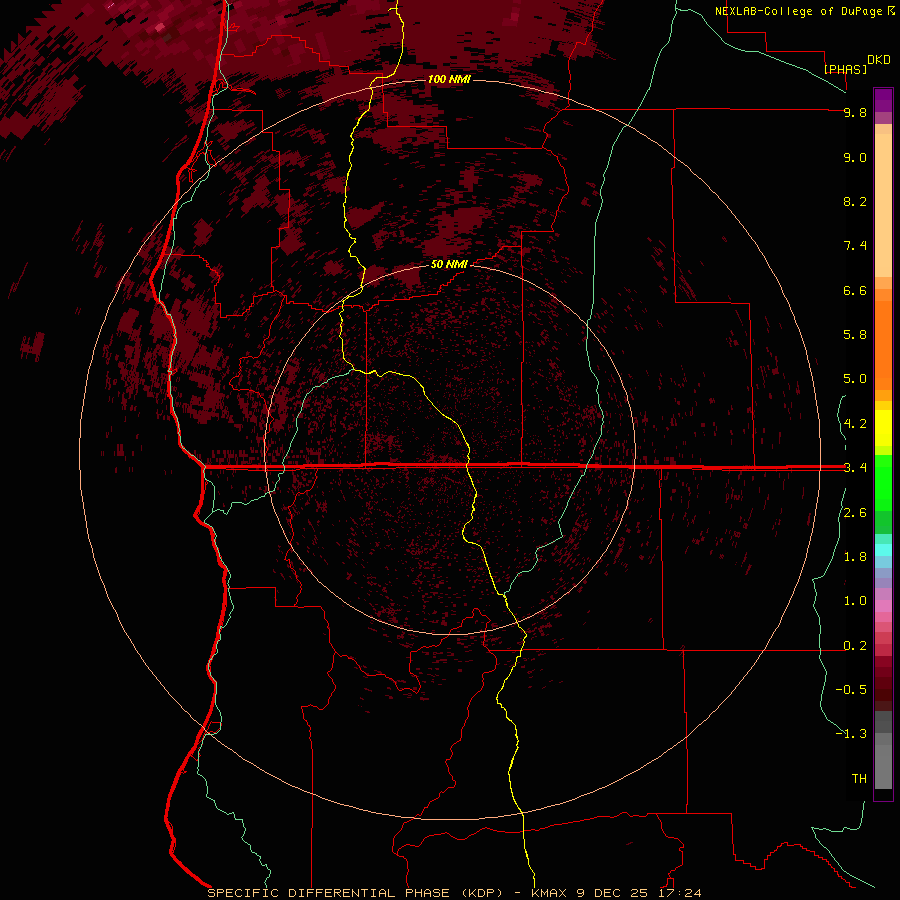The height and width of the screenshot is (900, 900).
Task: Click the 5.0 value on the color scale
Action: [x=855, y=379]
